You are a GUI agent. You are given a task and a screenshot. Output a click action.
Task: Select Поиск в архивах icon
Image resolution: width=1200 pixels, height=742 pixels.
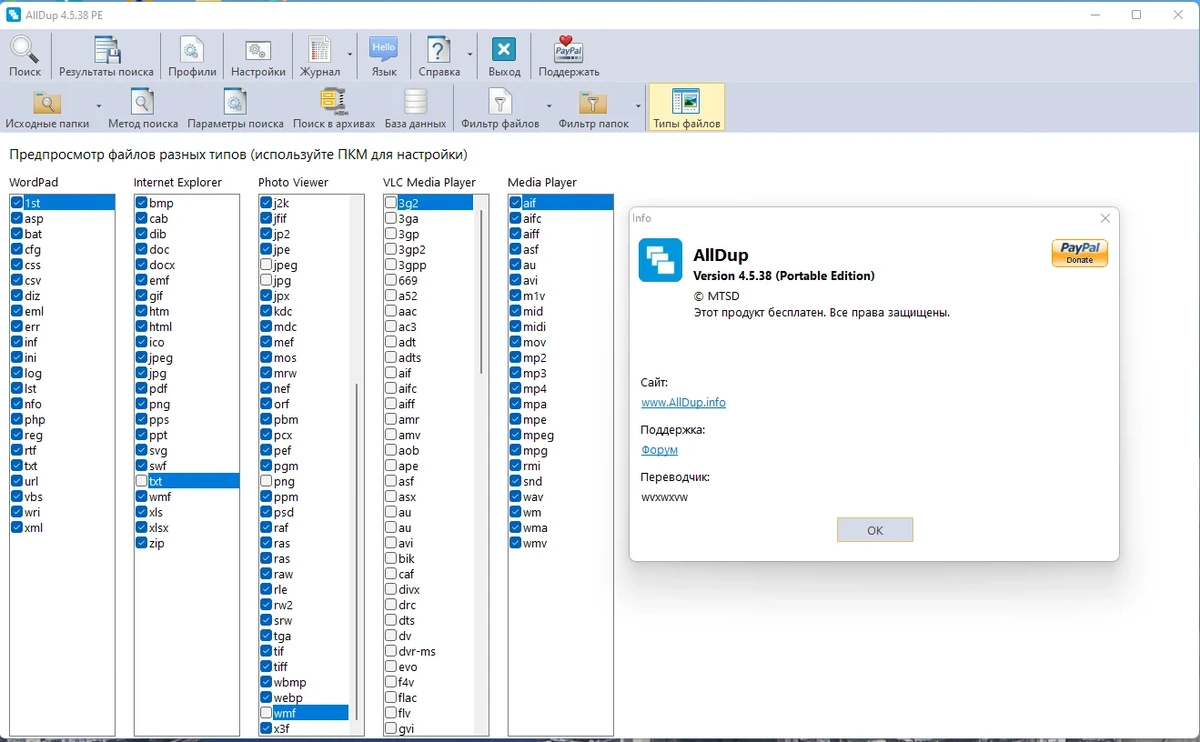(334, 108)
